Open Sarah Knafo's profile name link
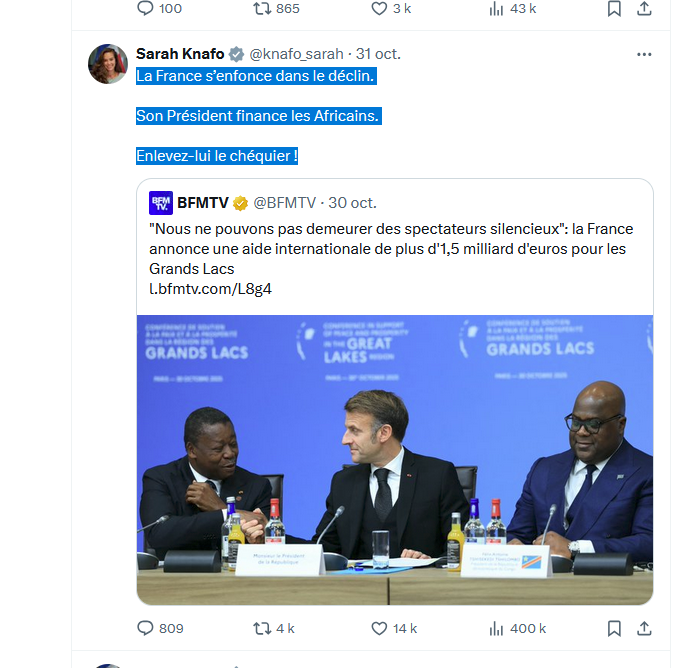Image resolution: width=690 pixels, height=668 pixels. click(180, 54)
